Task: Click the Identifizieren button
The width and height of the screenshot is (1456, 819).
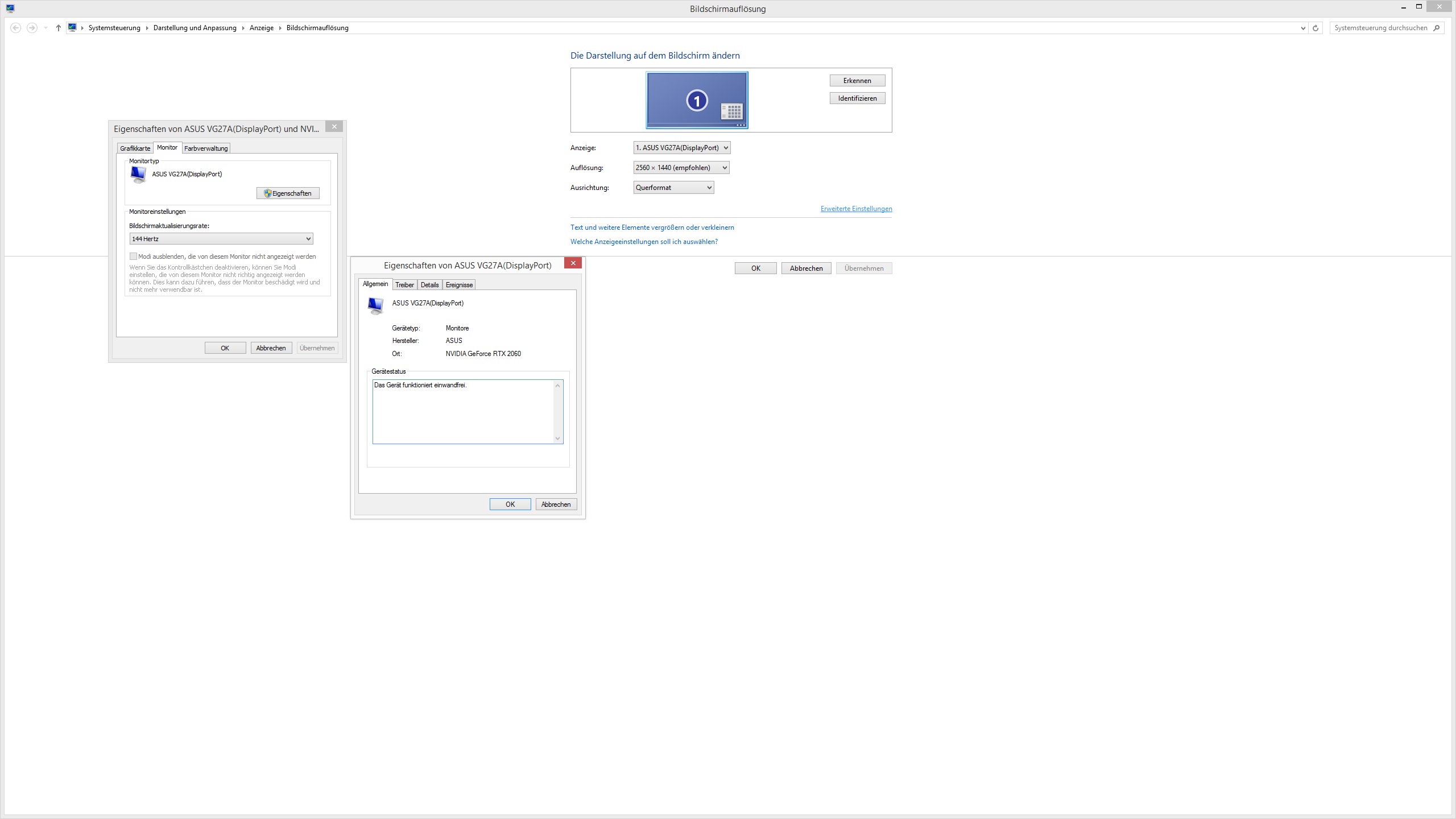Action: (857, 98)
